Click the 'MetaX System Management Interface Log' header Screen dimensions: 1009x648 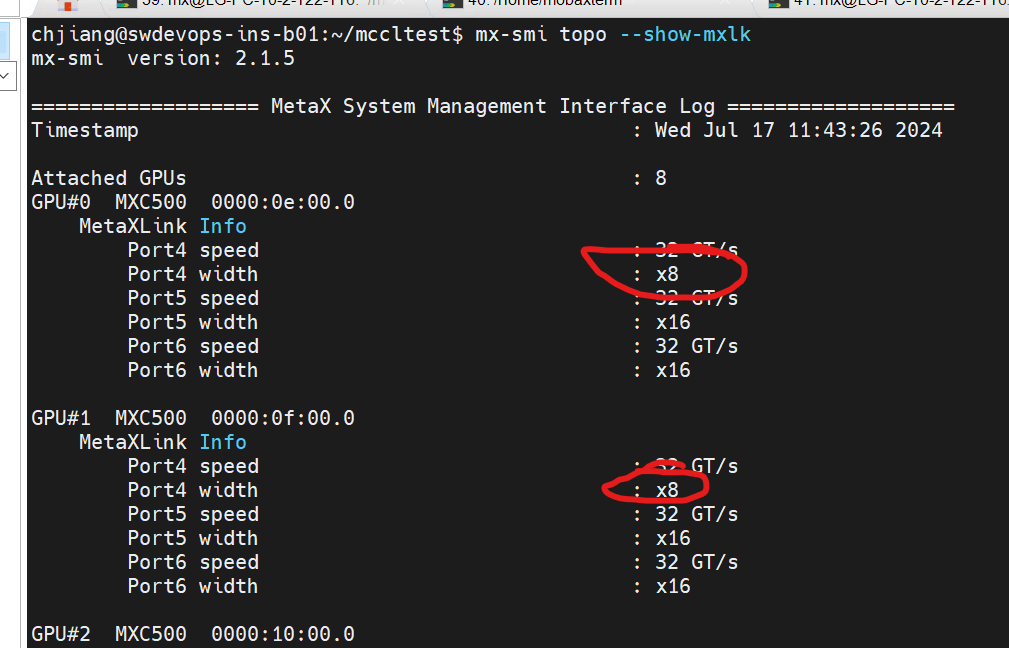pos(493,106)
